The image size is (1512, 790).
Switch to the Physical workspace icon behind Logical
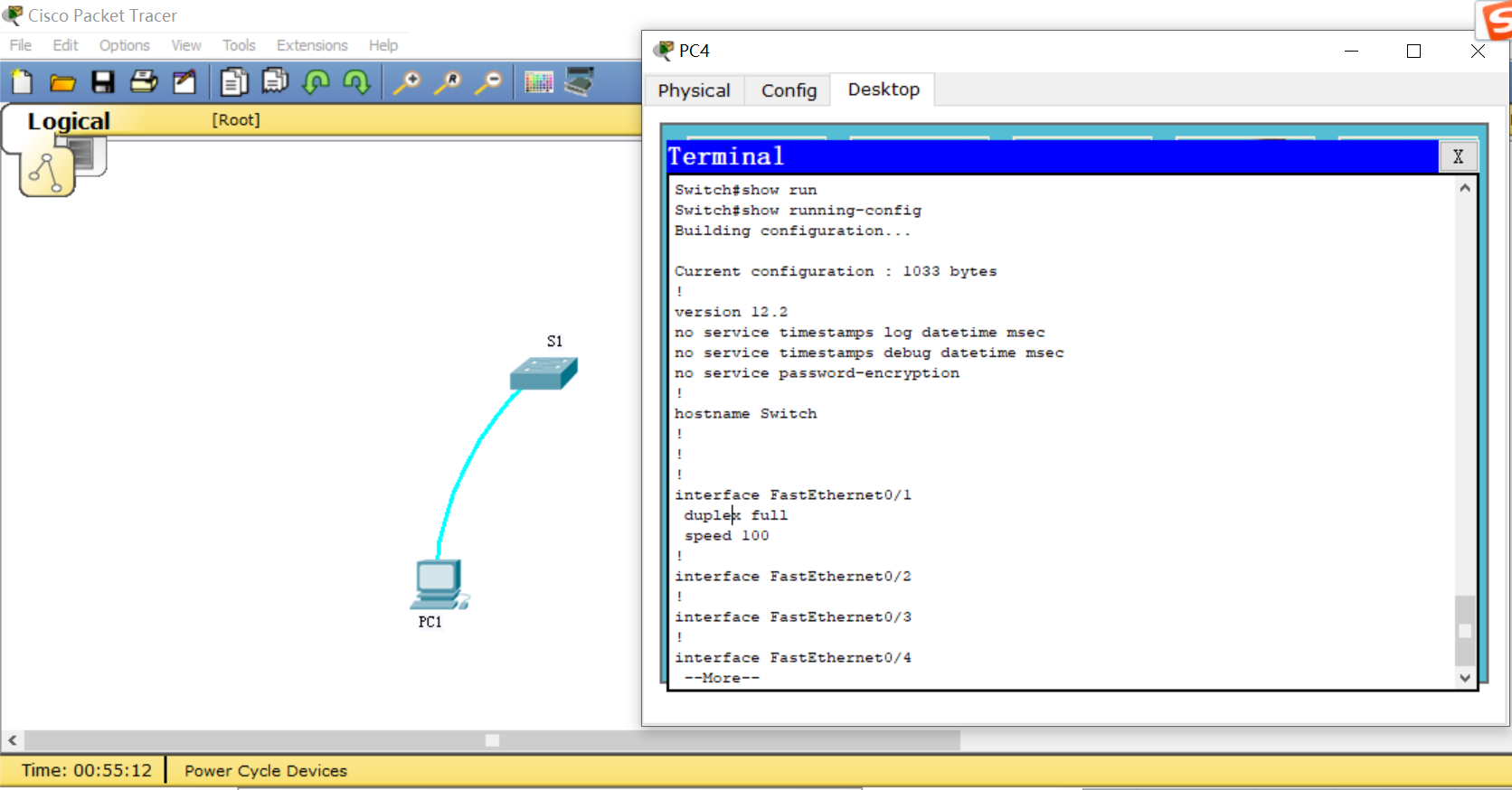coord(89,155)
